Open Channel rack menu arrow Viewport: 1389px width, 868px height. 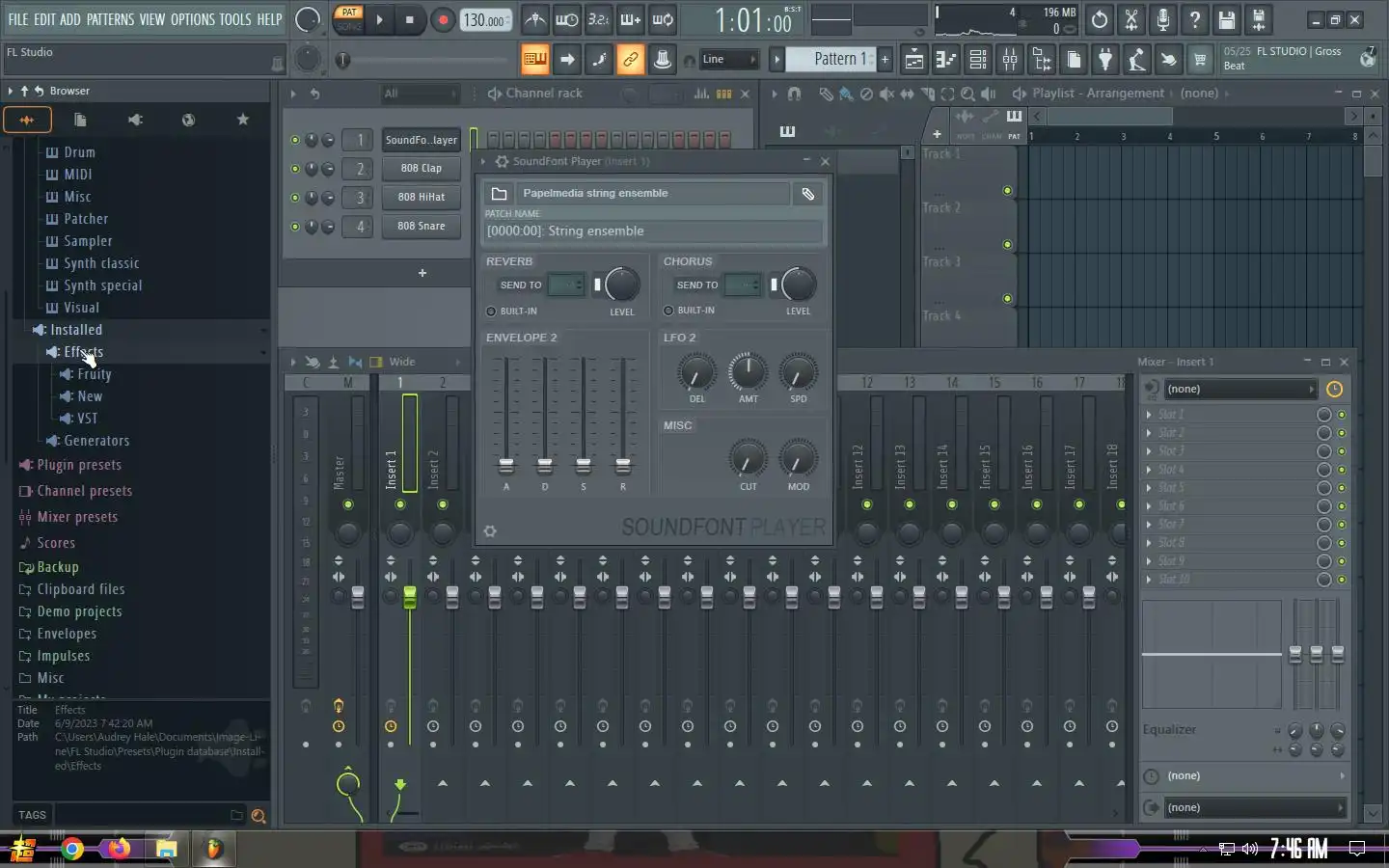tap(292, 94)
